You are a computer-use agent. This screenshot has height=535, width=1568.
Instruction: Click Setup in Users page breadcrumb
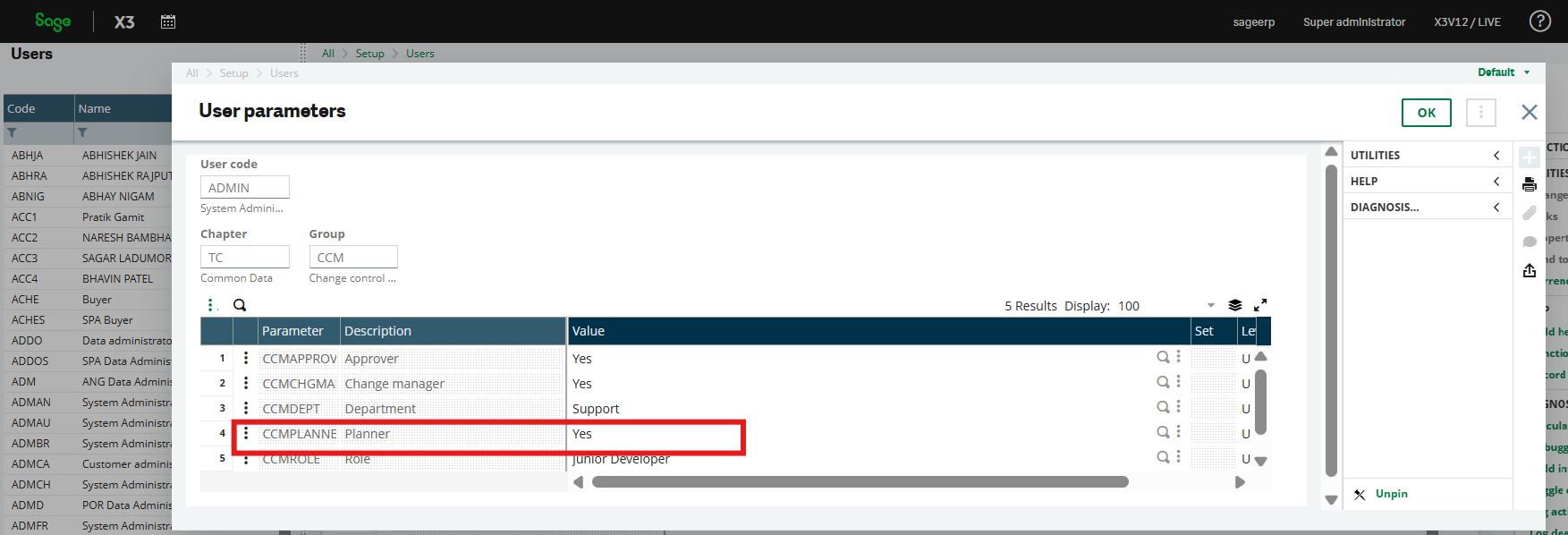click(370, 54)
